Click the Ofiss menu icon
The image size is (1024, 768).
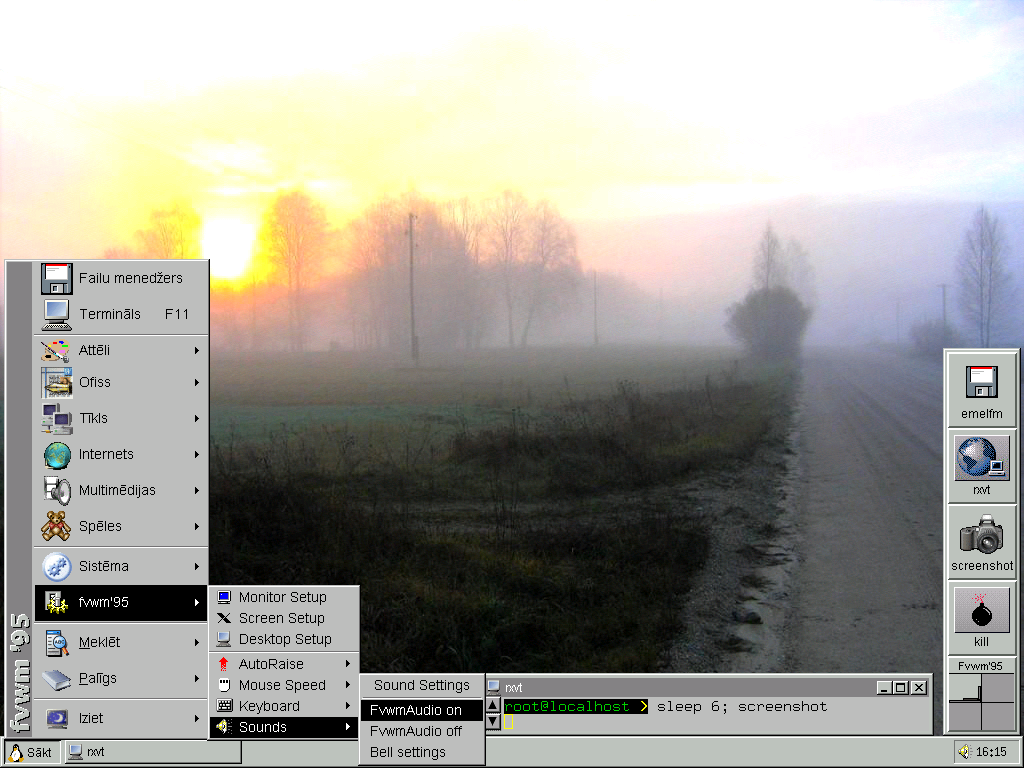57,382
